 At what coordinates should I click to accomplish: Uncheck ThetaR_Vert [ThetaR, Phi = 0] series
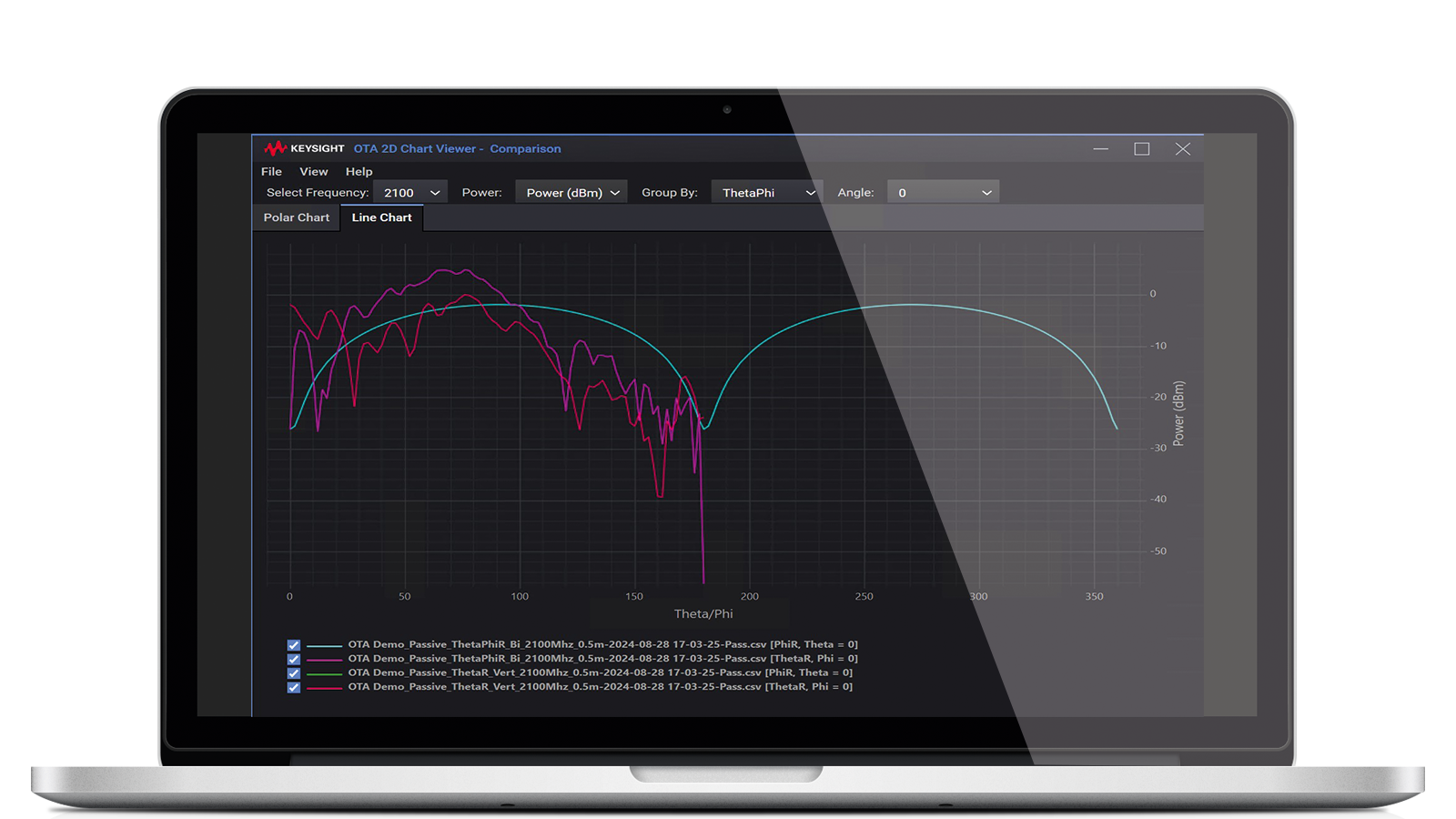coord(293,687)
